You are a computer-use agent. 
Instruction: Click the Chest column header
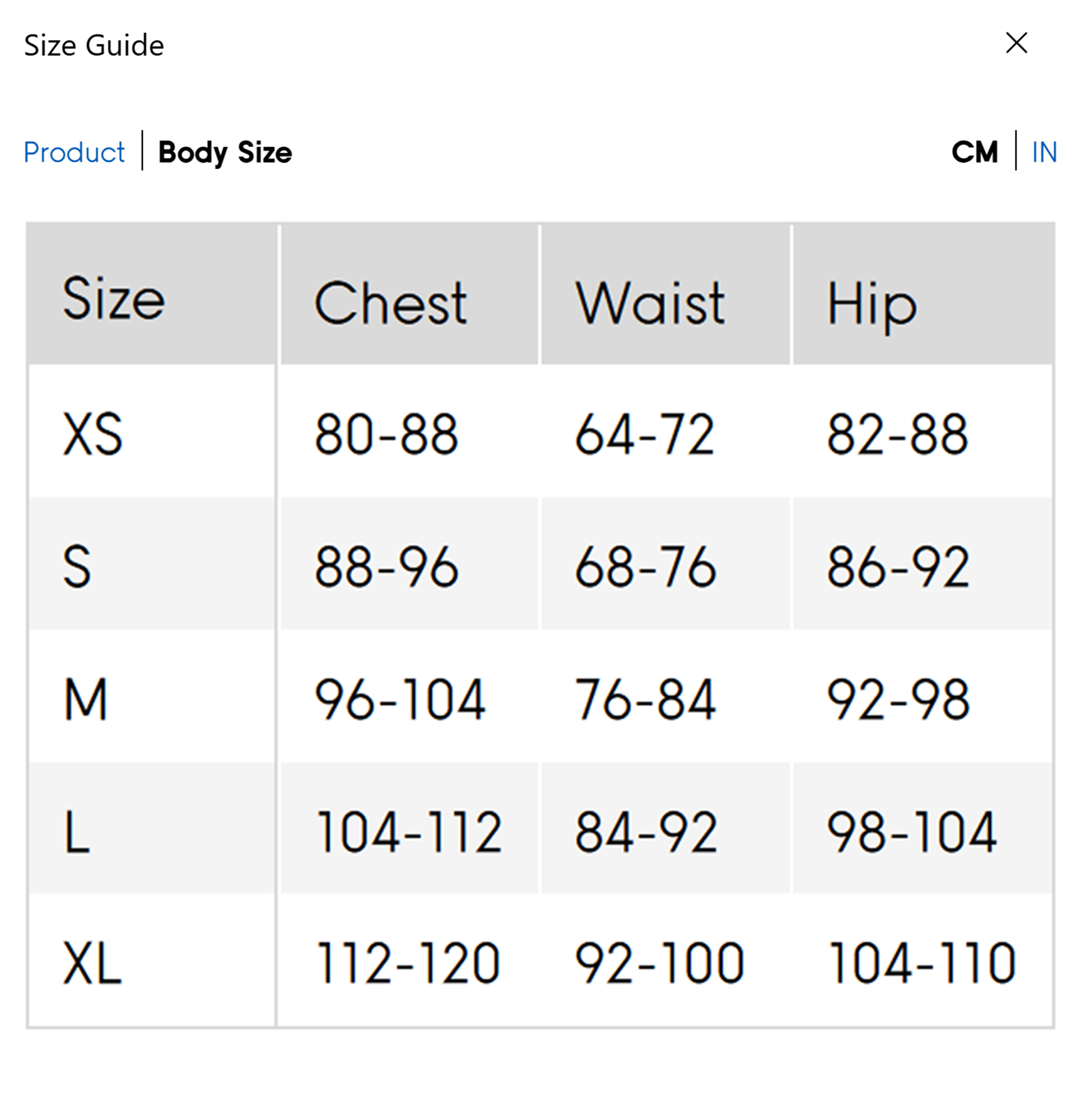coord(391,303)
